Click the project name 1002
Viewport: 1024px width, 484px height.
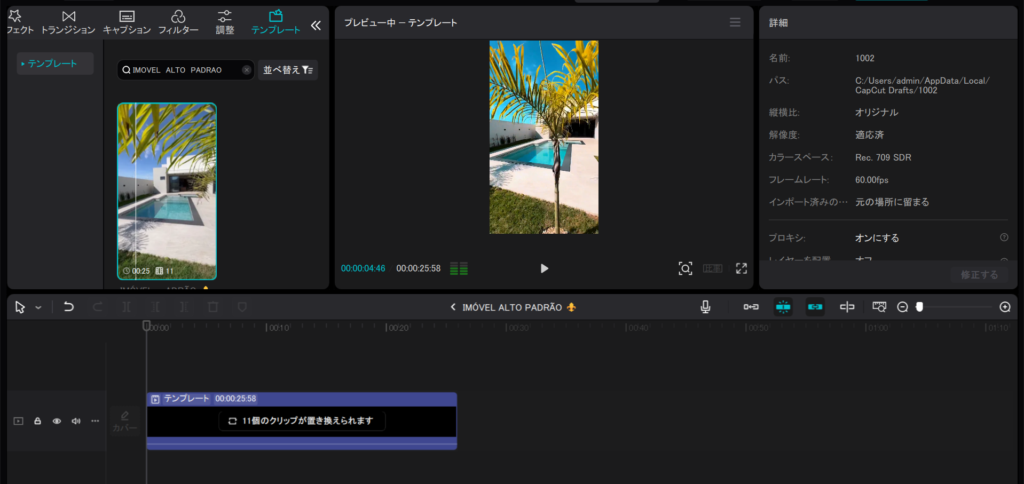[865, 58]
